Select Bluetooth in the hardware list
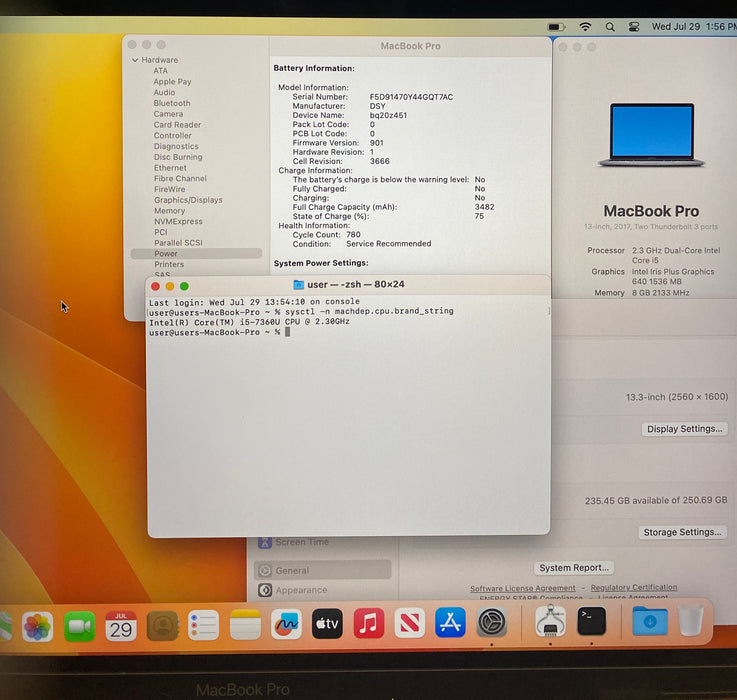 172,103
